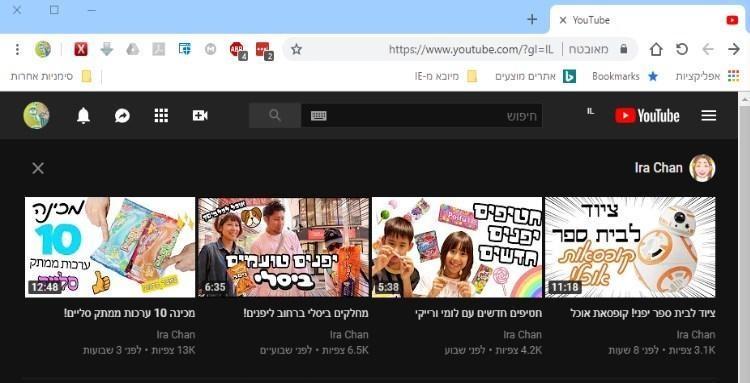Open the notifications bell

tap(83, 115)
